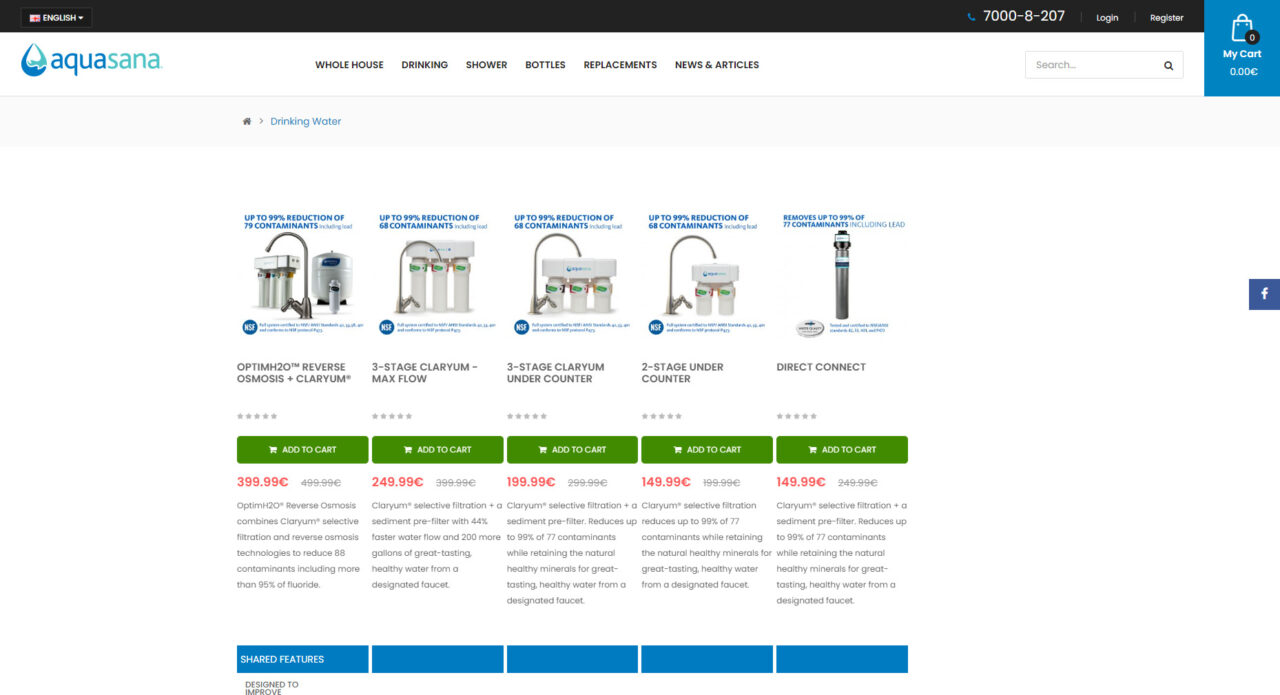Click the 399.99€ sale price
Screen dimensions: 1280x695
coord(263,482)
